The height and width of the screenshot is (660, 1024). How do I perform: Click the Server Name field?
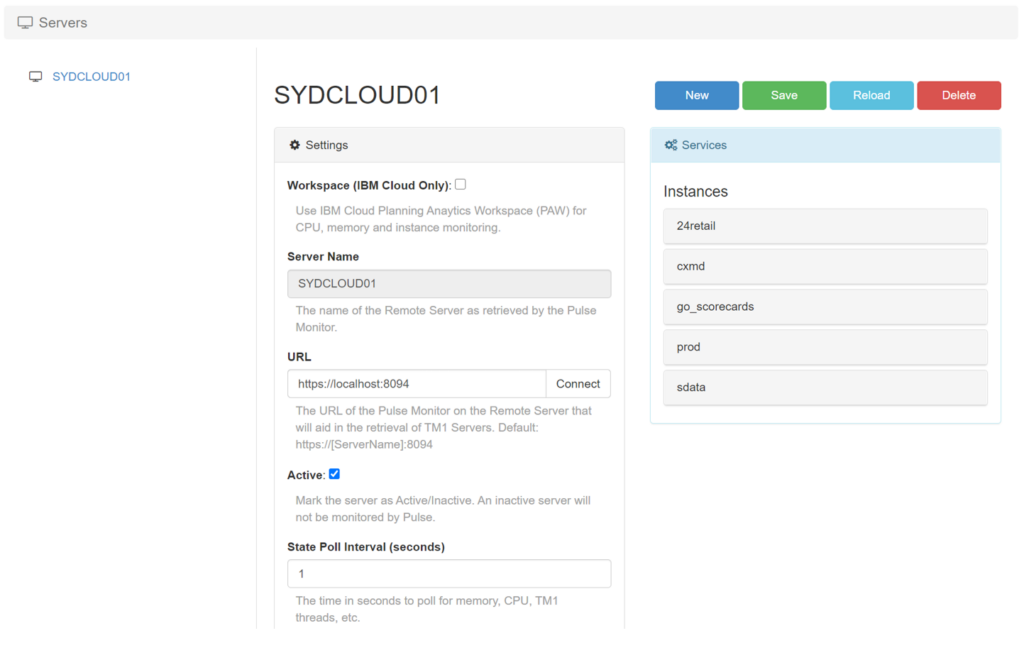coord(449,284)
